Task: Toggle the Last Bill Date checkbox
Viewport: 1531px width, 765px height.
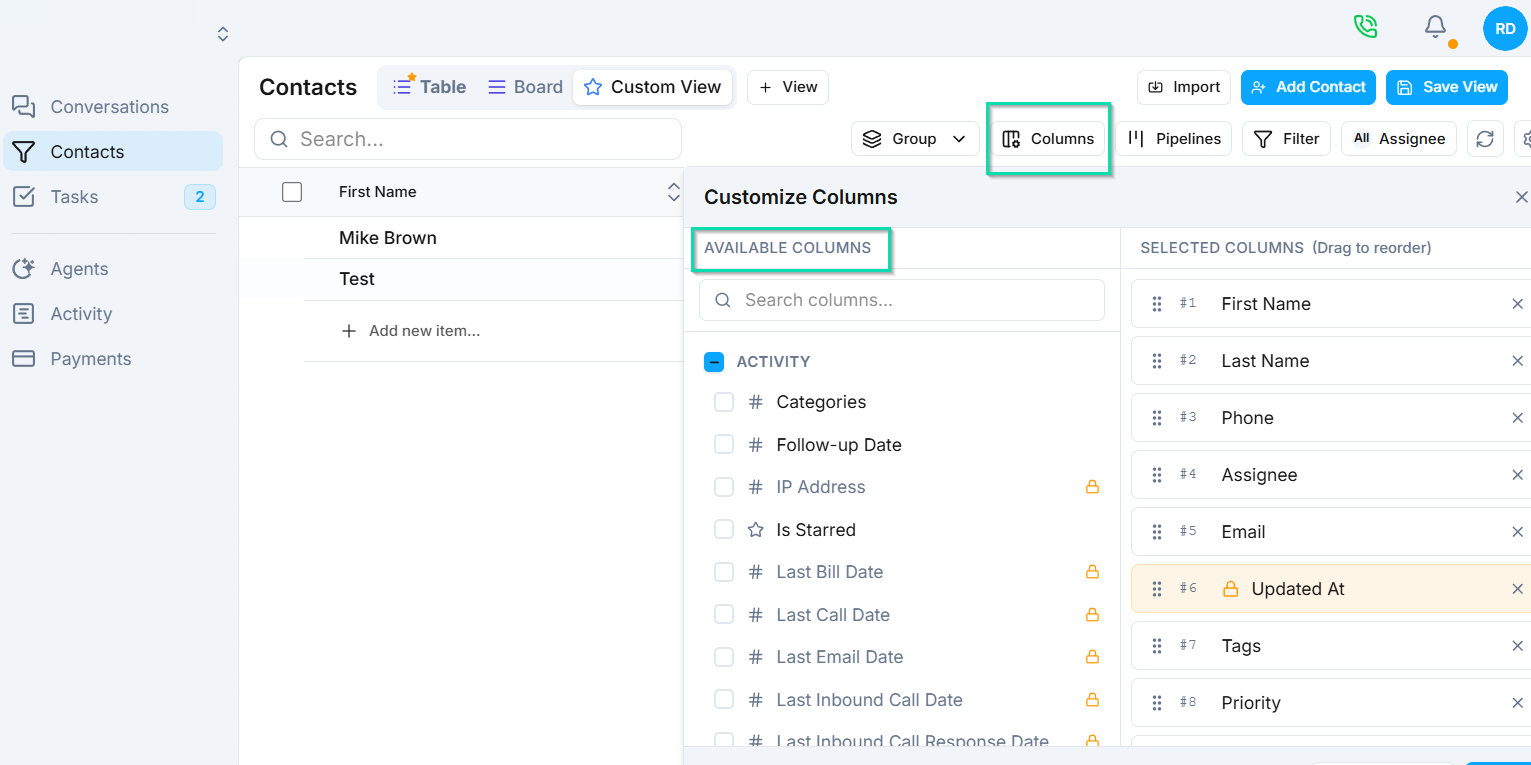Action: [724, 572]
